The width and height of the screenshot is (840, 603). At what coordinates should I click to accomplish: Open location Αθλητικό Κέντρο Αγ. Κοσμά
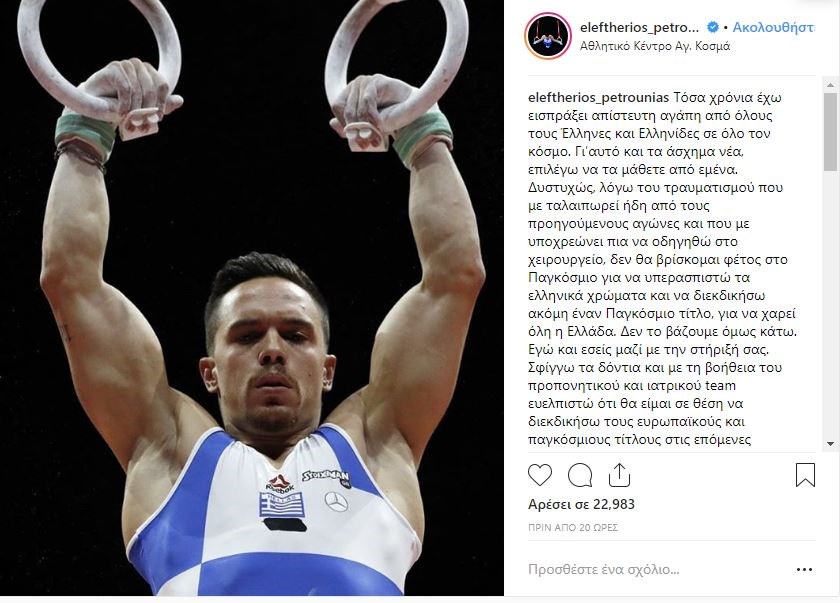(x=655, y=47)
